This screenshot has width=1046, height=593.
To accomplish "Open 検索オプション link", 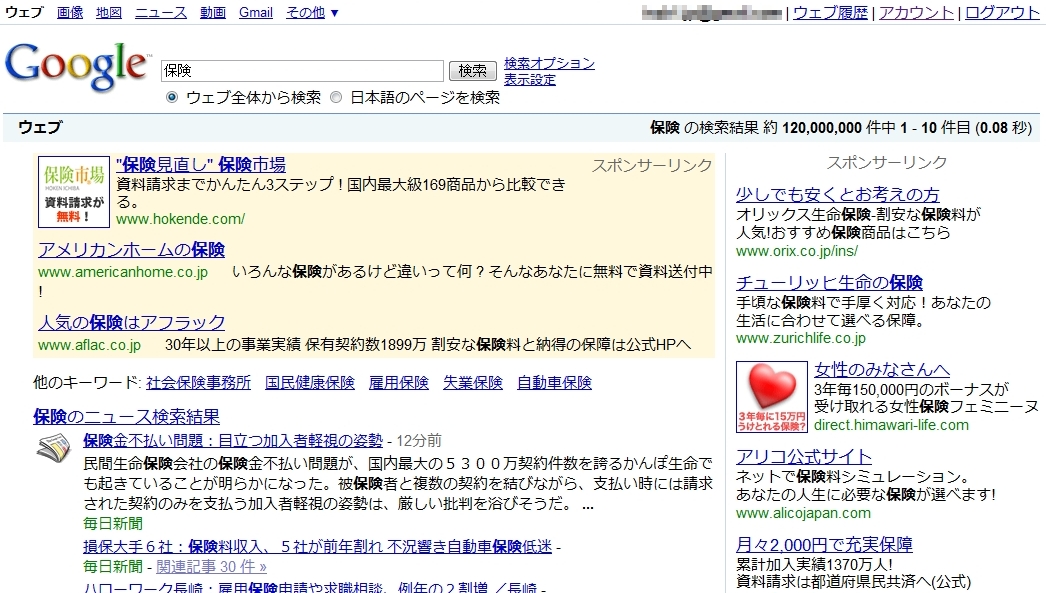I will pyautogui.click(x=549, y=63).
